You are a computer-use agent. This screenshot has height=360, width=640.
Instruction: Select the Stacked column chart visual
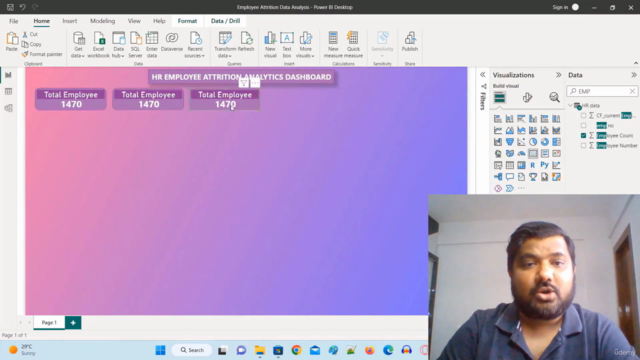(509, 119)
